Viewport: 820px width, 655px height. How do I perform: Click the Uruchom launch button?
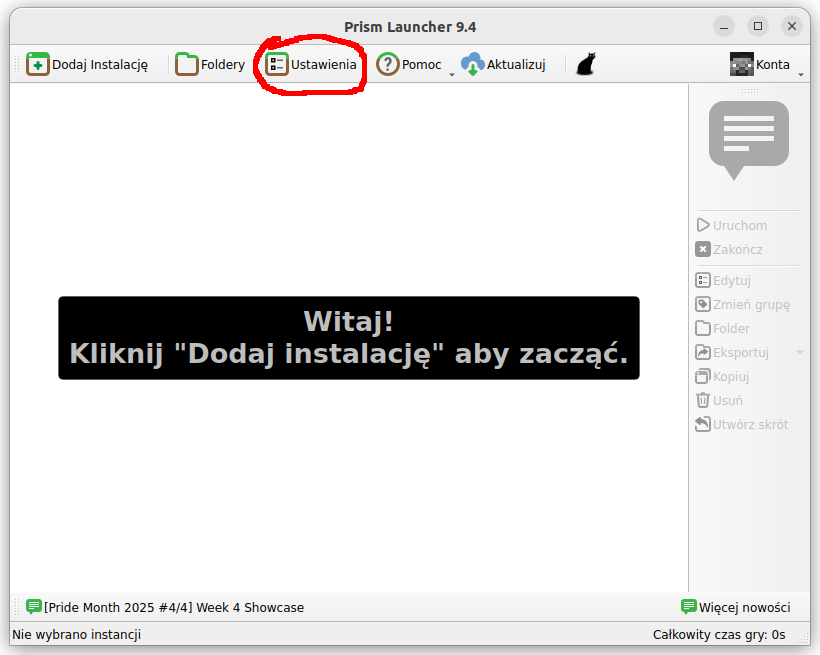732,226
